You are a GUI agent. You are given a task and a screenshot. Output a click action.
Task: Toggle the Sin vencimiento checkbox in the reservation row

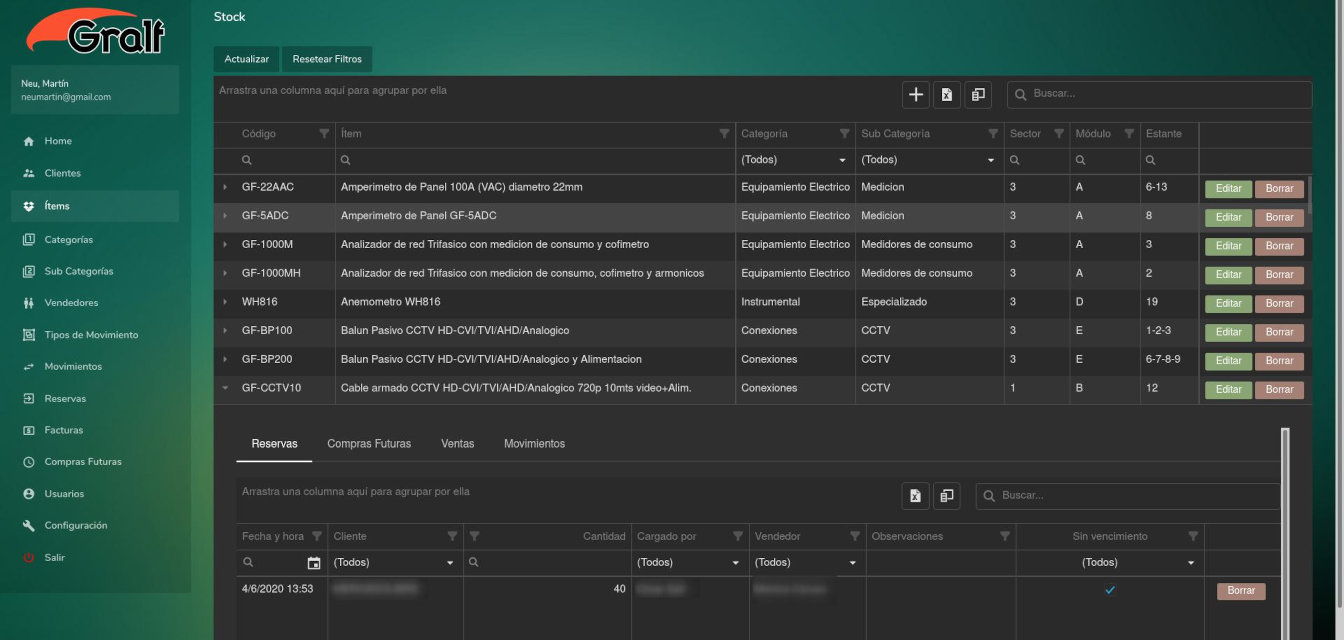pyautogui.click(x=1109, y=590)
